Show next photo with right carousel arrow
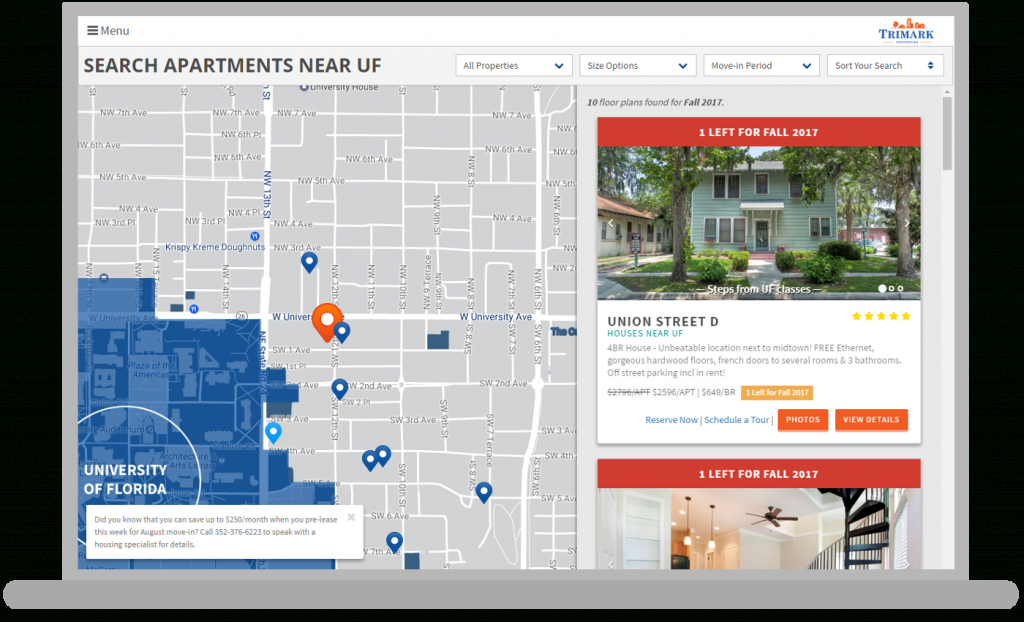 [907, 223]
